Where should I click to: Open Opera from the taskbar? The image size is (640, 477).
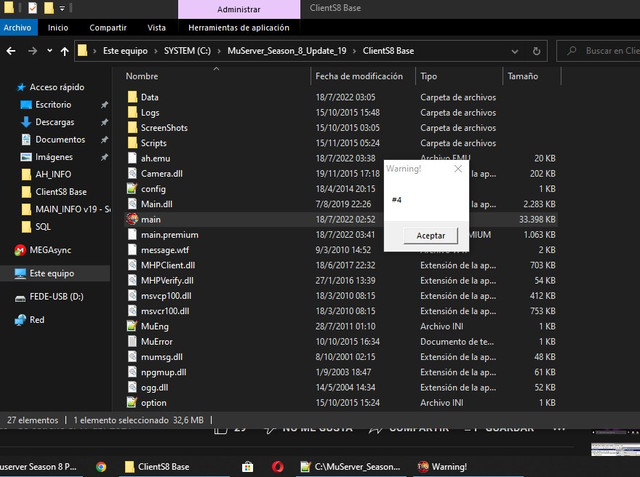(x=278, y=466)
